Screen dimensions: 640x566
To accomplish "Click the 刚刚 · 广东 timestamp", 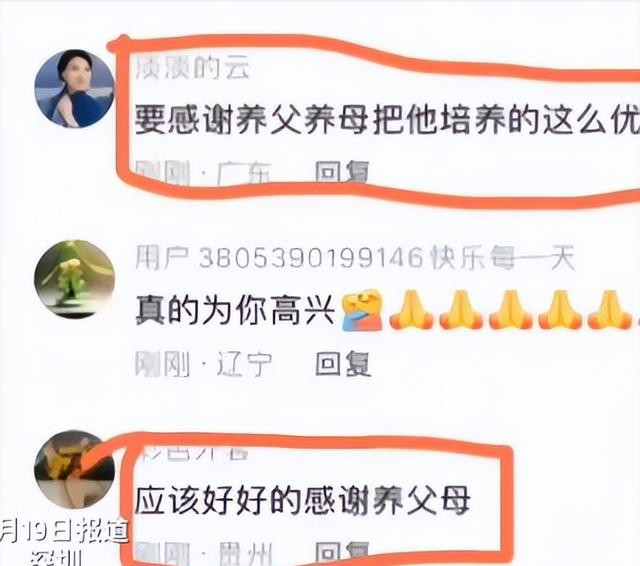I will click(x=203, y=173).
